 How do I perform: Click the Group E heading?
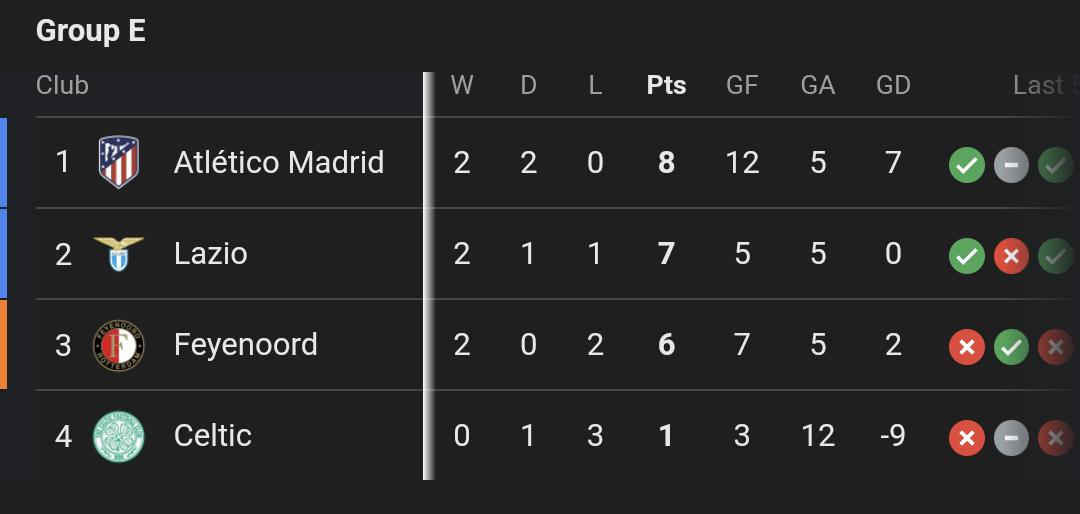click(90, 32)
